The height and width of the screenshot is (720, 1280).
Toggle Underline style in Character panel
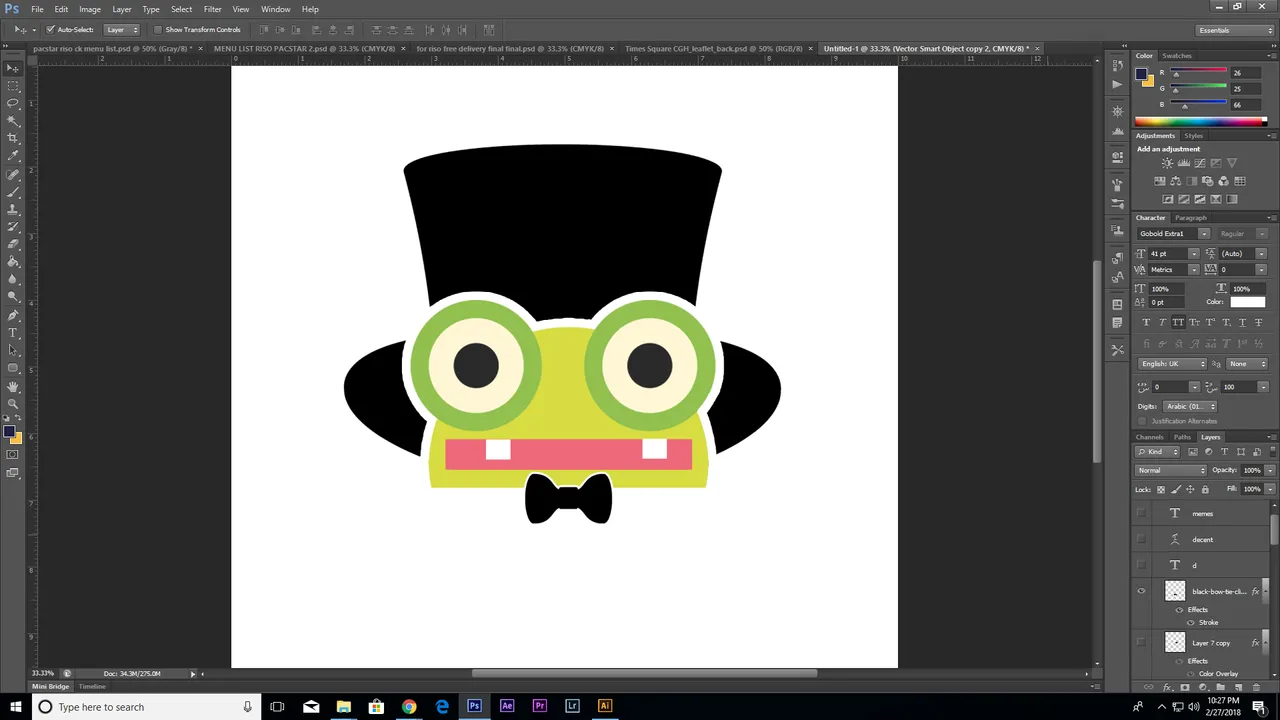[x=1242, y=322]
